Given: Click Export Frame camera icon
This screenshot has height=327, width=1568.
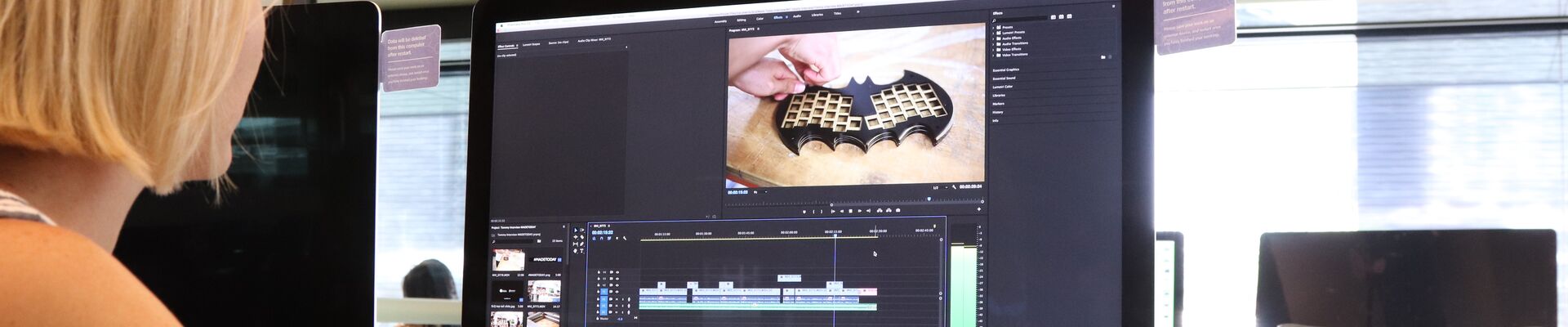Looking at the screenshot, I should [x=898, y=211].
